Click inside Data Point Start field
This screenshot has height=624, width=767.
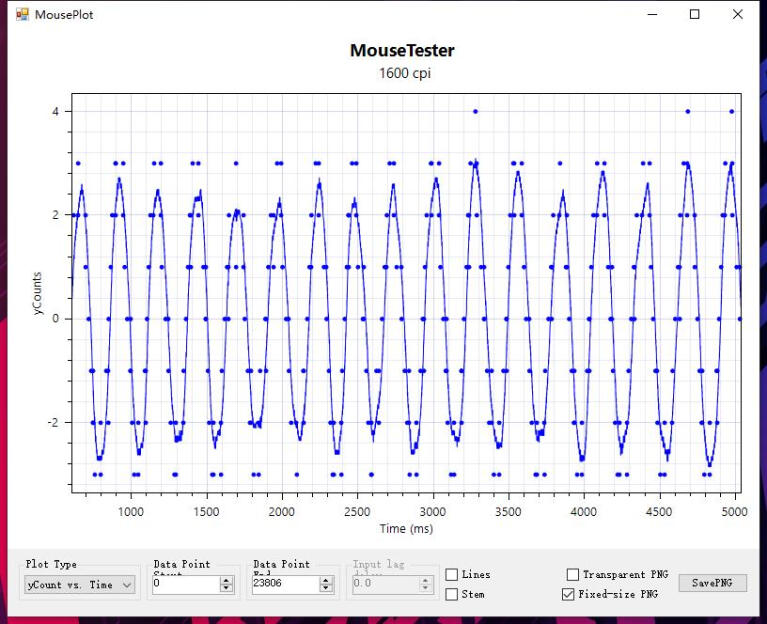(185, 585)
